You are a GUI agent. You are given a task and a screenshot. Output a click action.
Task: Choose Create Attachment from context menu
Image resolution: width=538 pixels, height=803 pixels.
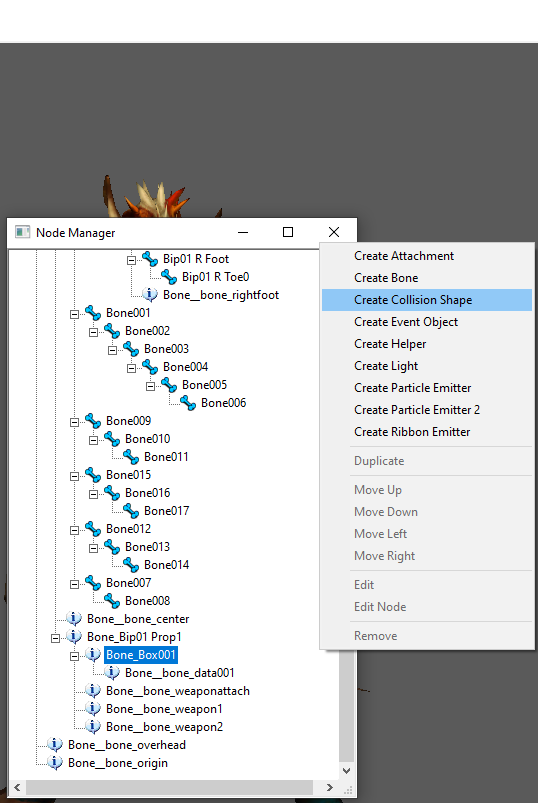coord(427,256)
